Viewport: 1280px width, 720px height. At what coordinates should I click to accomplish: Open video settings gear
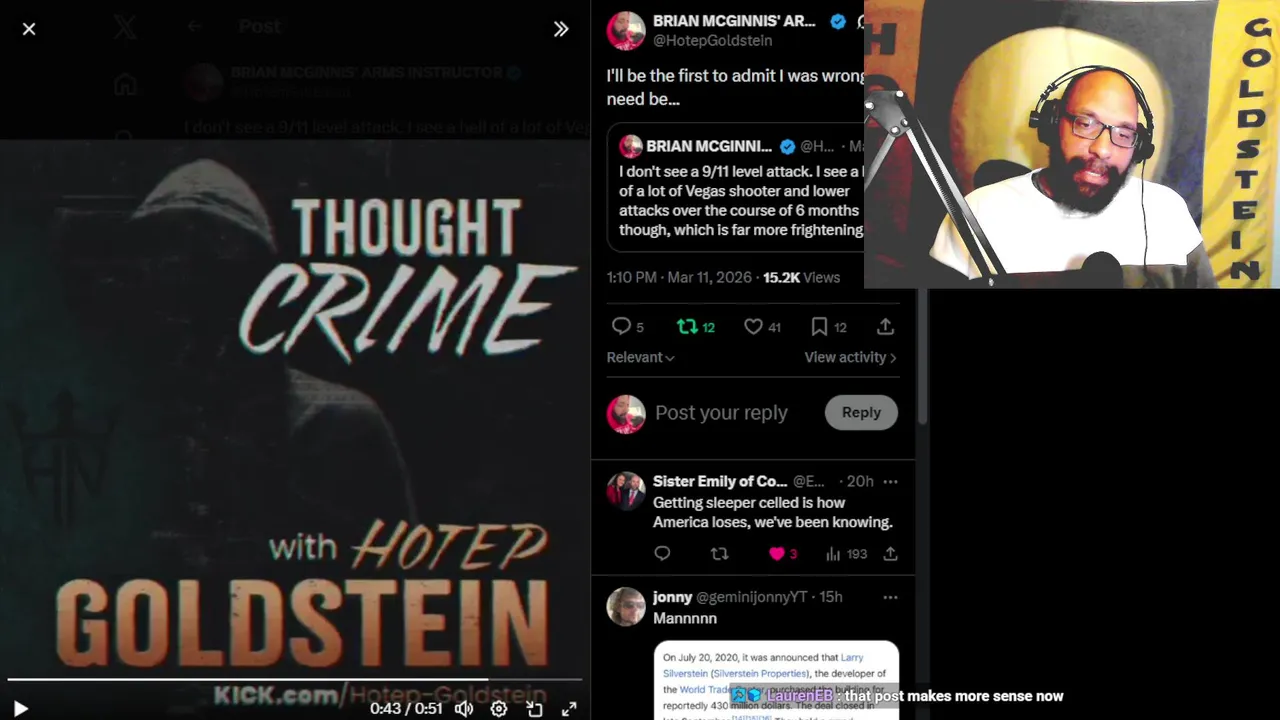(x=499, y=708)
